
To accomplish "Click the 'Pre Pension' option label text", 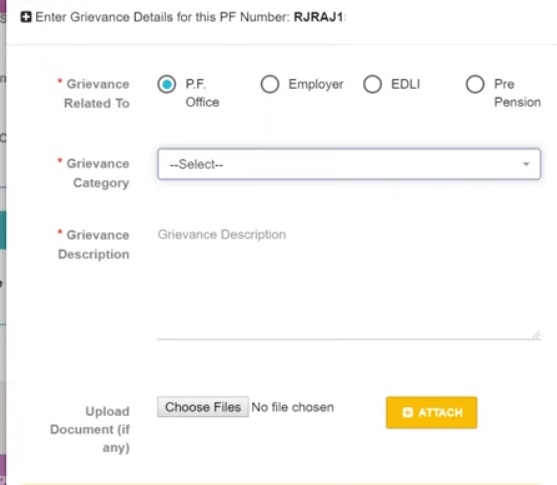I will click(x=517, y=93).
